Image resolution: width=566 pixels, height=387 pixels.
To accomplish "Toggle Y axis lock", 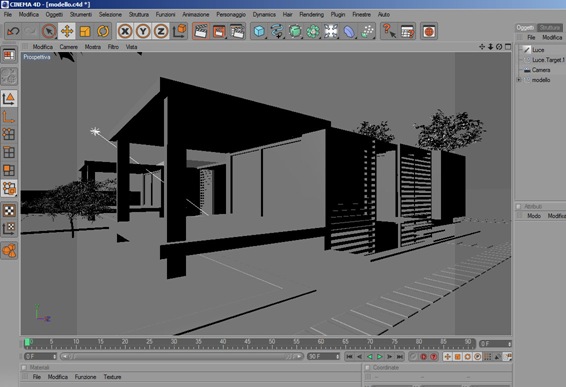I will (143, 31).
